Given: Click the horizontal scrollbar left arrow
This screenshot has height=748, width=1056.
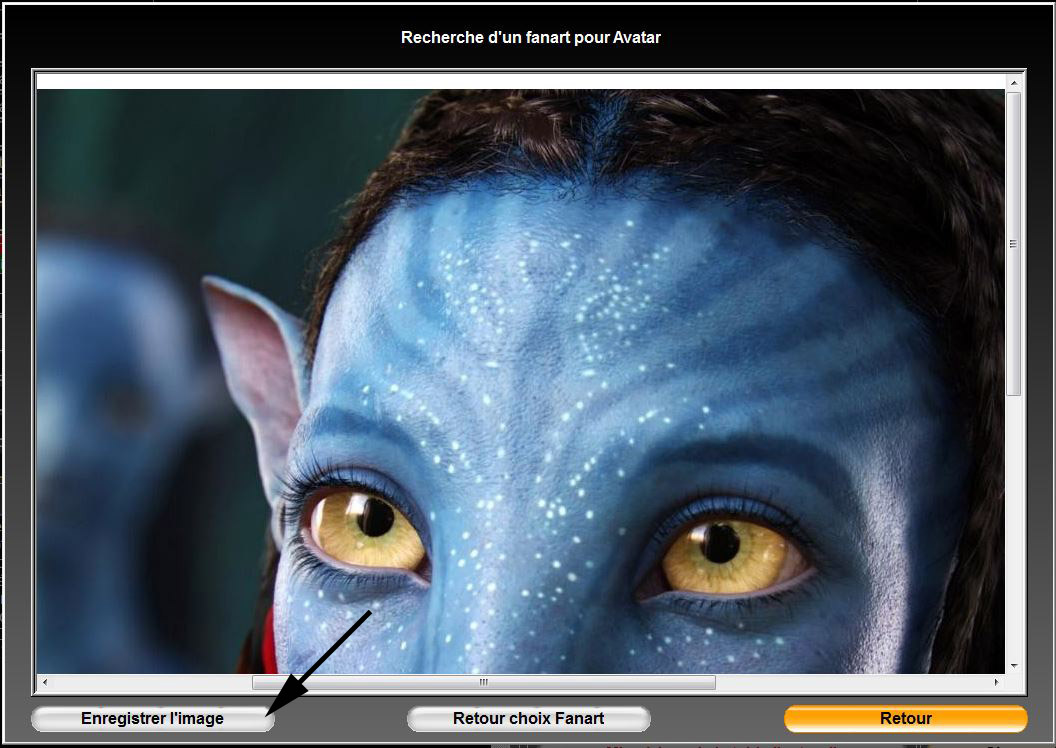Looking at the screenshot, I should [x=44, y=682].
